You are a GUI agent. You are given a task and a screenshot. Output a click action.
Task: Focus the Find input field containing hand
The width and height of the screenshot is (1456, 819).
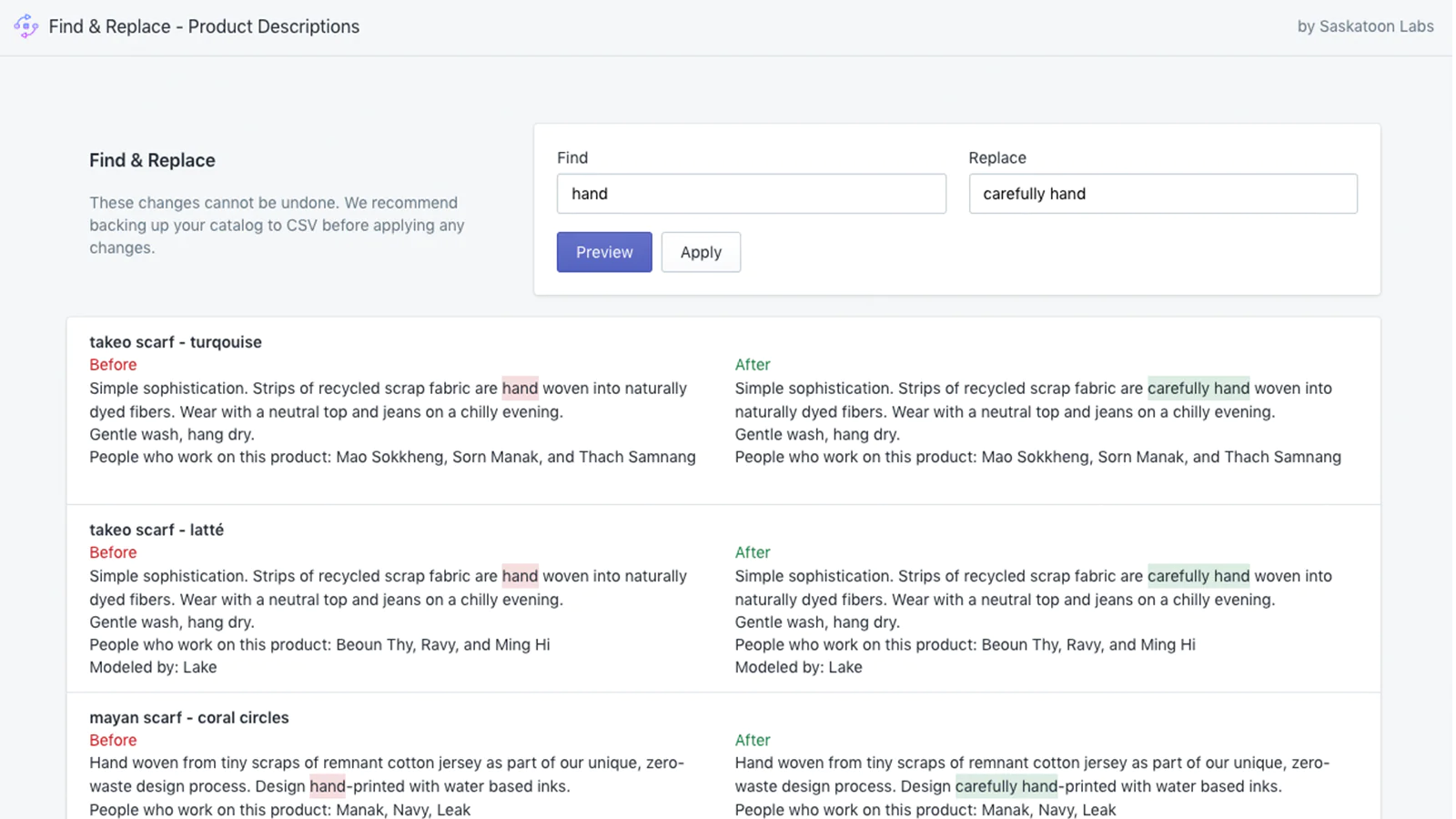coord(751,194)
